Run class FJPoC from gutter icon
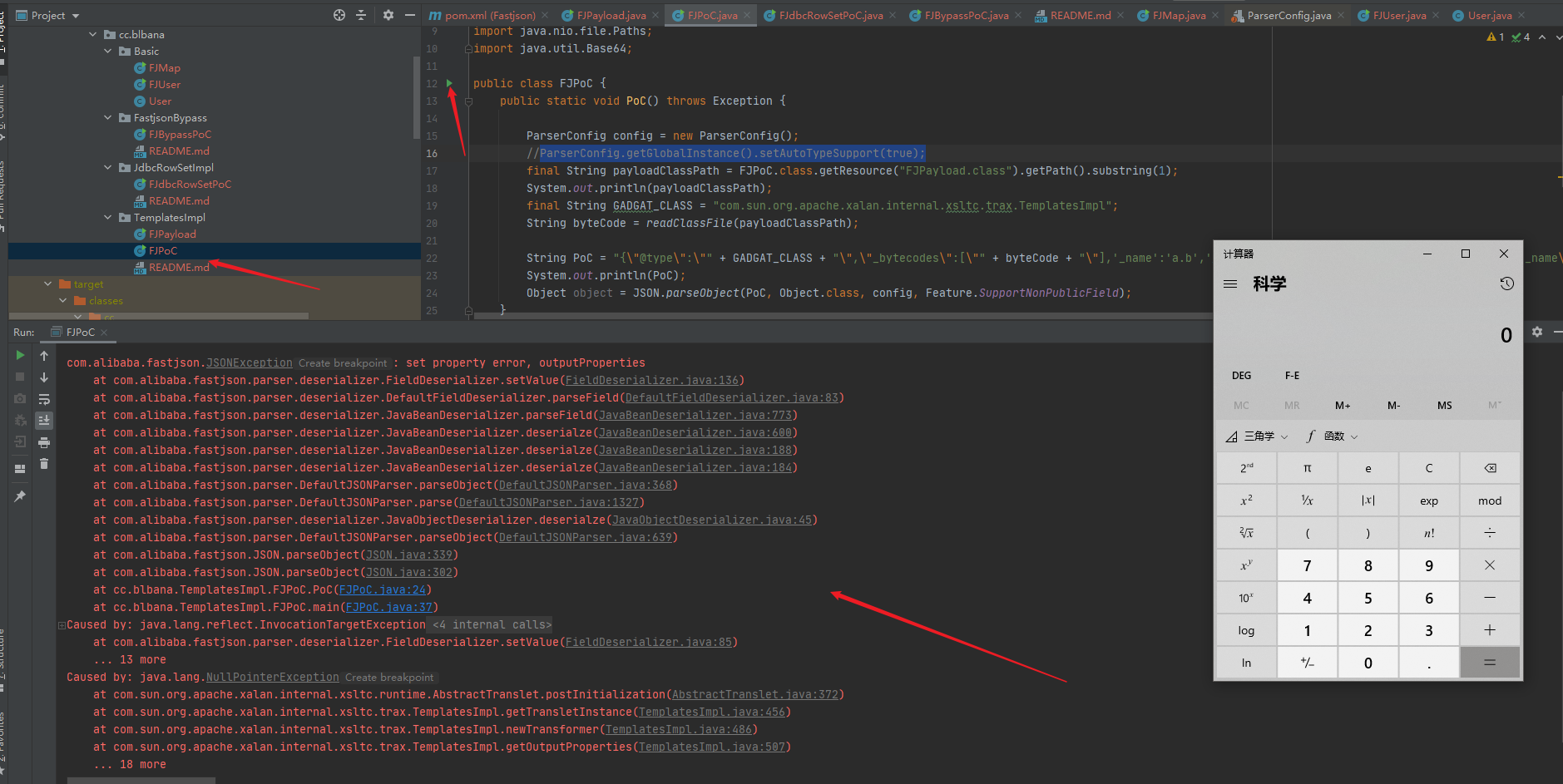The image size is (1563, 784). pos(450,83)
